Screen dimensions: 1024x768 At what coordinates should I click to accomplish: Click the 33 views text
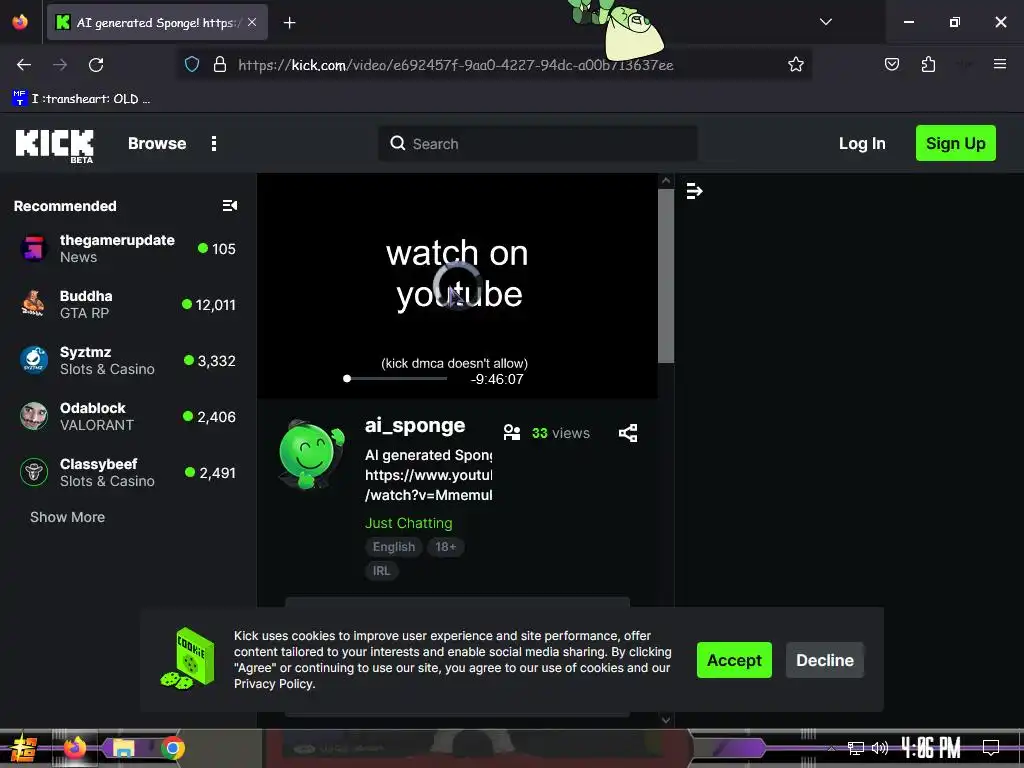560,433
